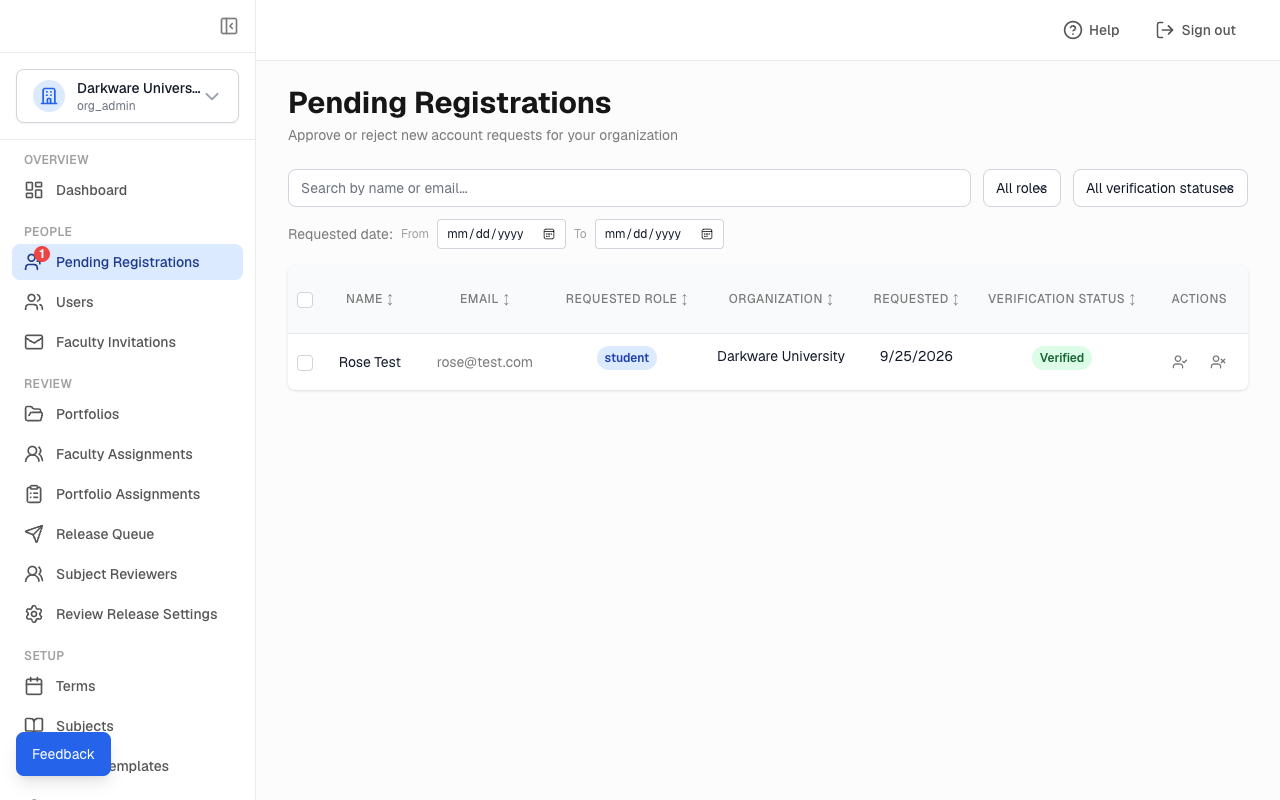Click the To requested date field
The width and height of the screenshot is (1280, 800).
[659, 234]
